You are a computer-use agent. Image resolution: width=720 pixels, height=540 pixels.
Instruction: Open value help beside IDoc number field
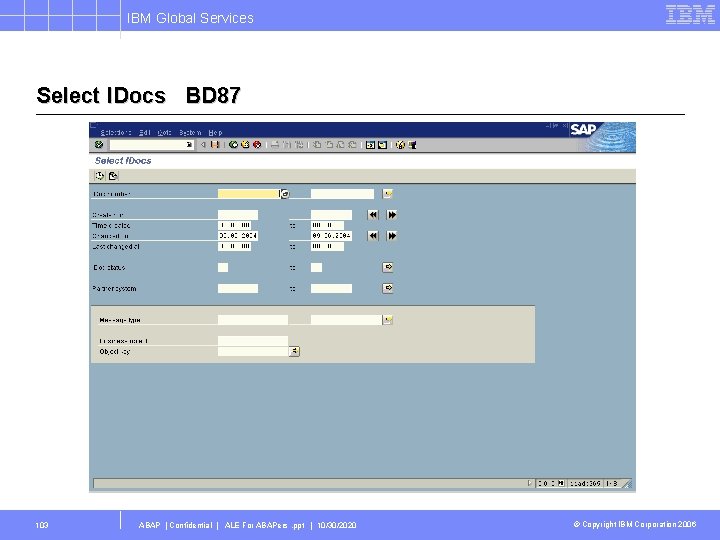tap(285, 194)
